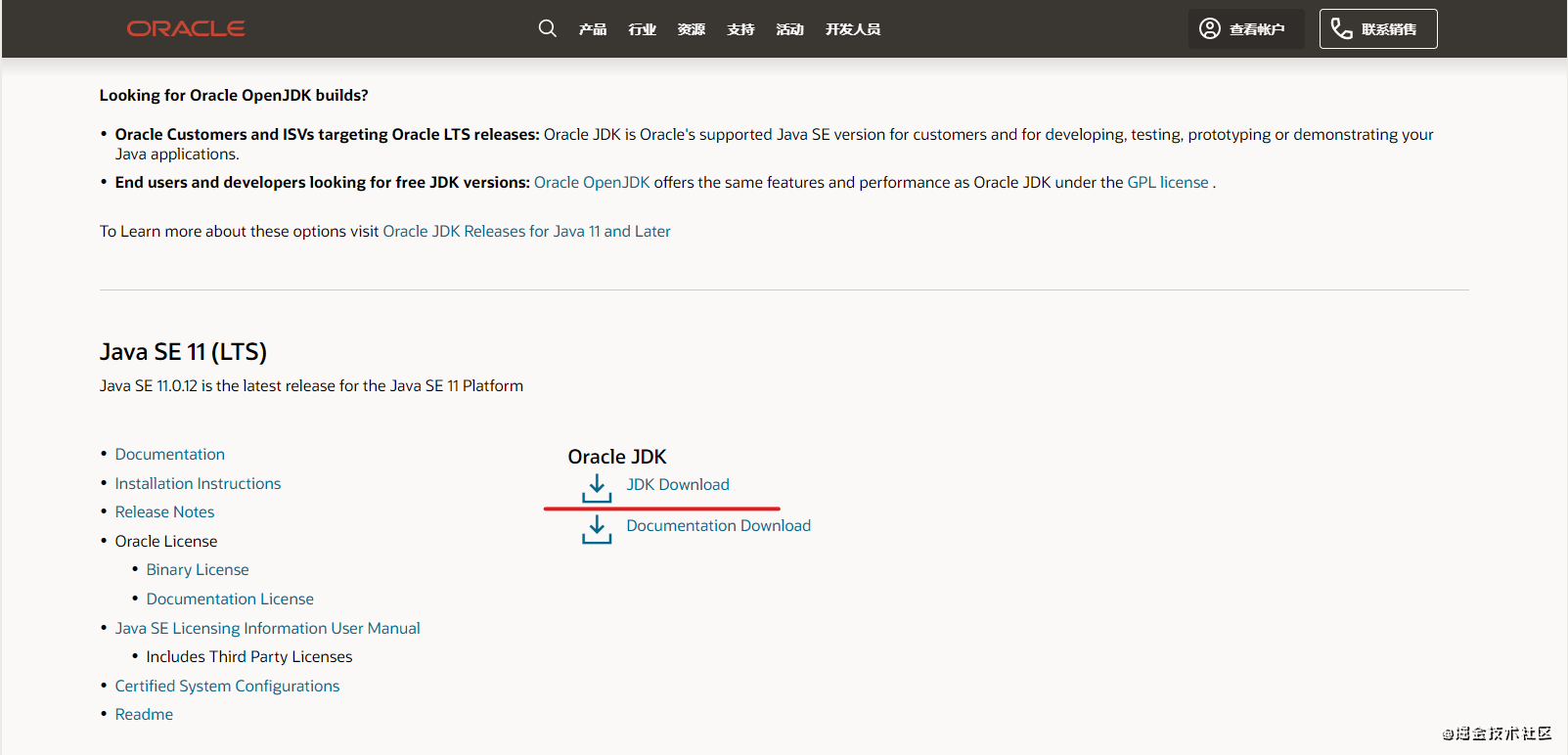This screenshot has height=755, width=1568.
Task: Open the 资源 menu
Action: (x=692, y=29)
